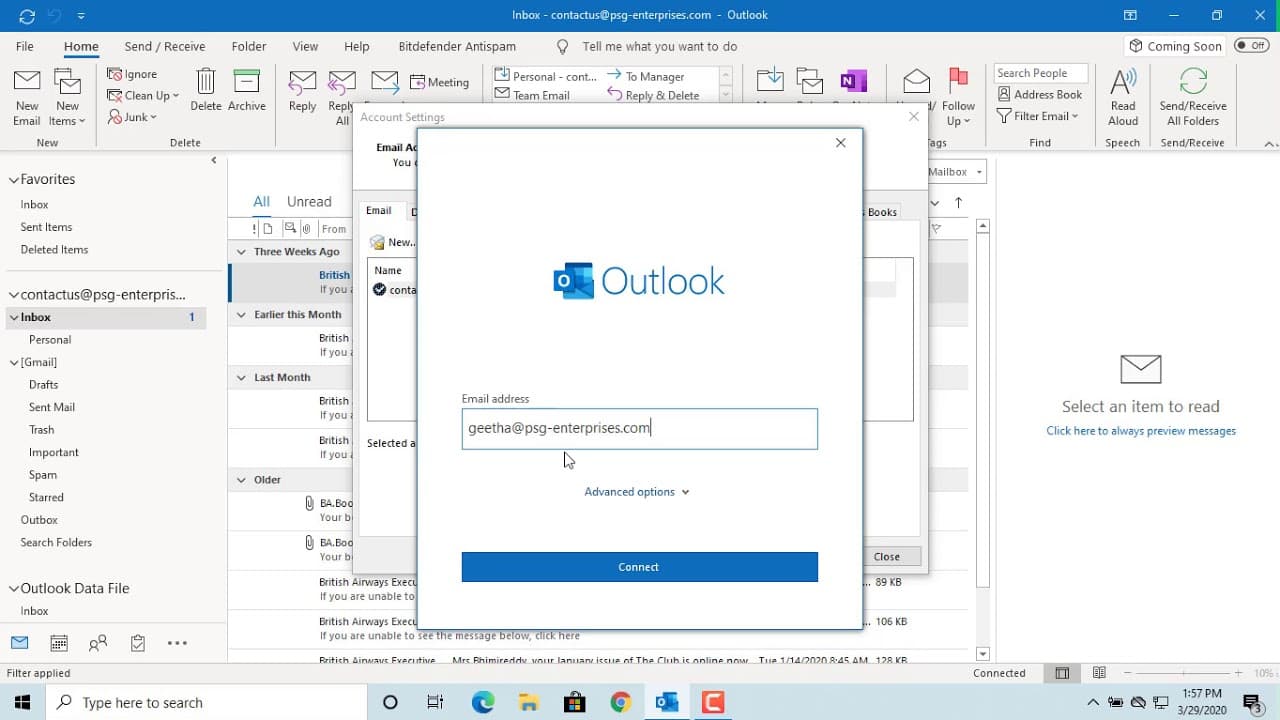
Task: Collapse the Older message group
Action: pos(241,480)
